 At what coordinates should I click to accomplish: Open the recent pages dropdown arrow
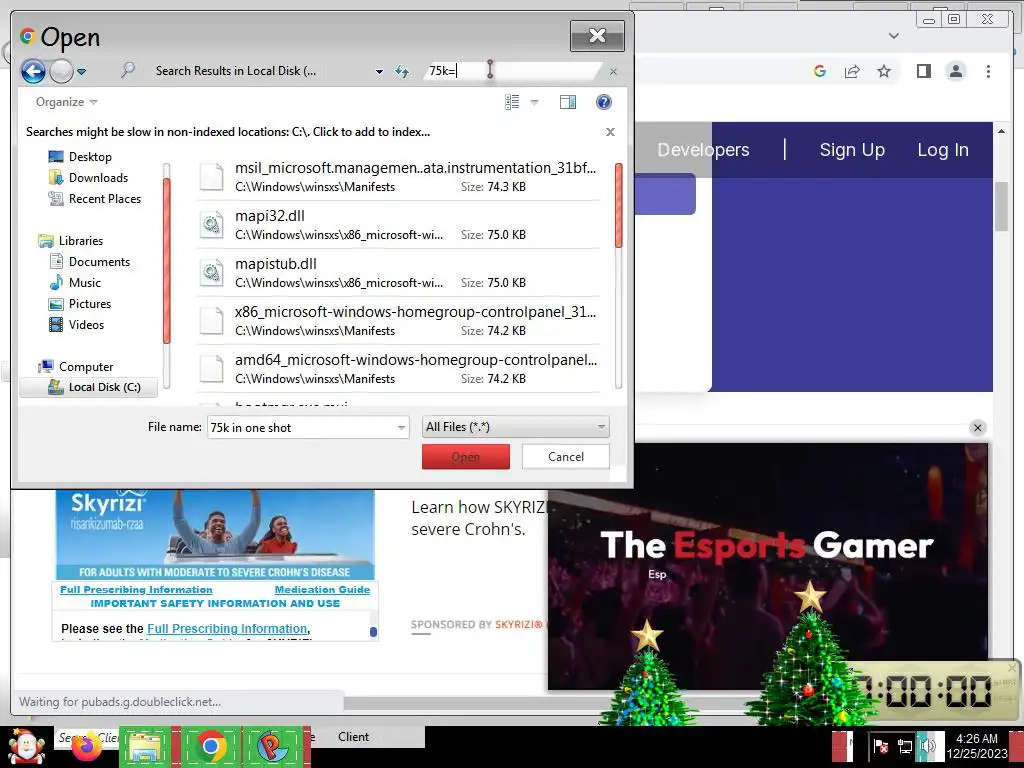tap(82, 71)
